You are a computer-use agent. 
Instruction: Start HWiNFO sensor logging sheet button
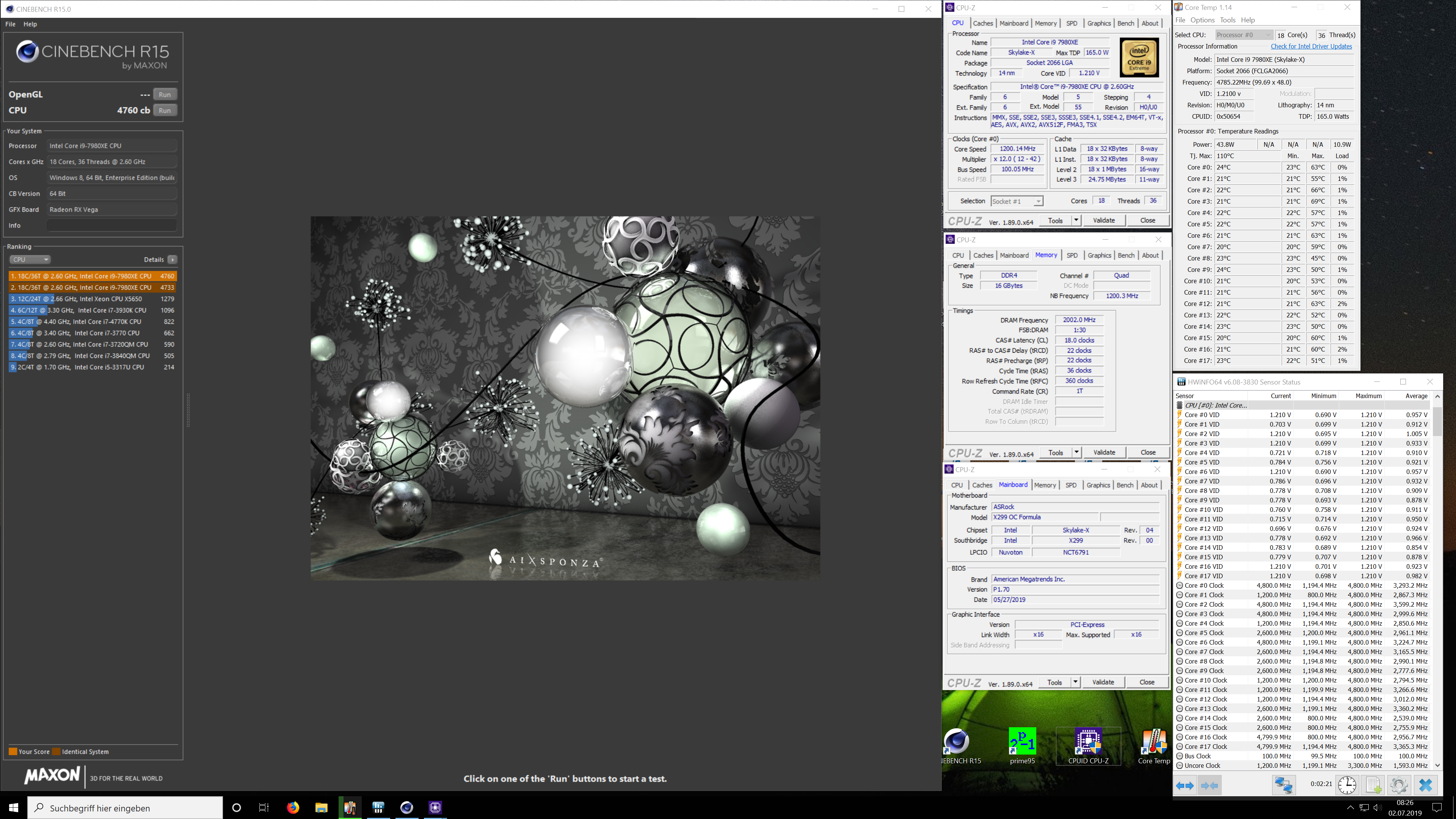(x=1373, y=785)
